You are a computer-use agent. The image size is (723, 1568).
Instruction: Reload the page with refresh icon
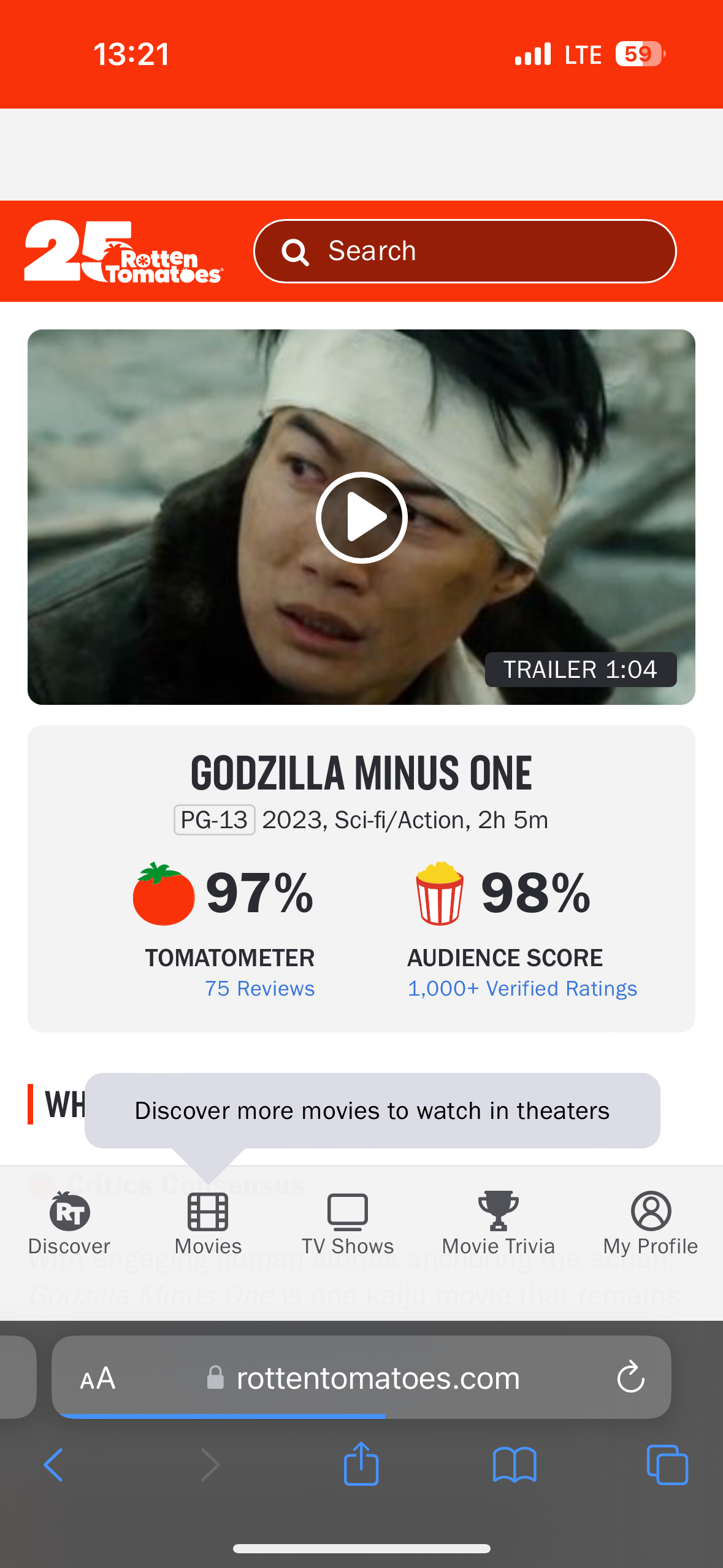coord(630,1378)
